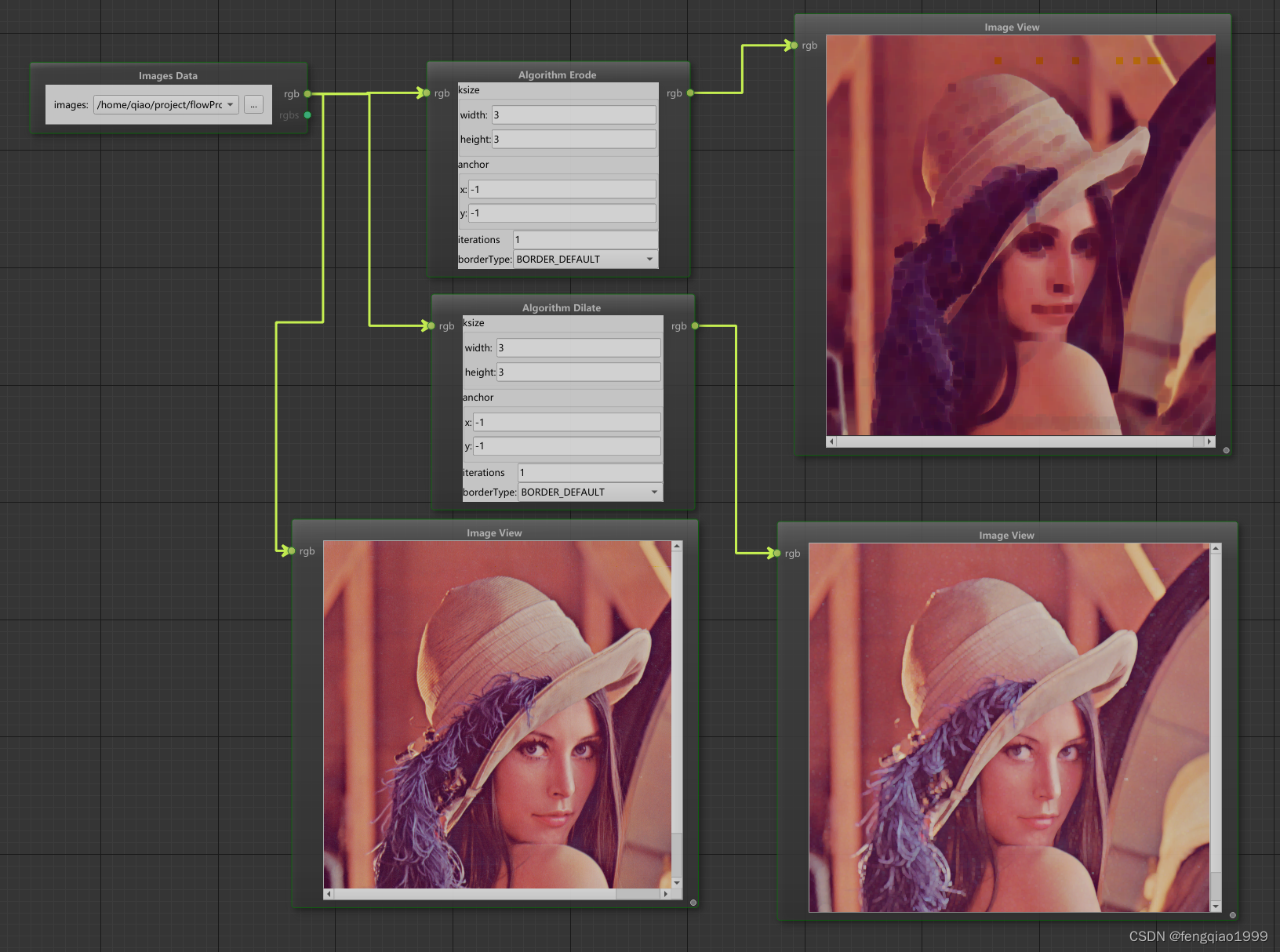Click anchor y field in Algorithm Dilate

(567, 446)
